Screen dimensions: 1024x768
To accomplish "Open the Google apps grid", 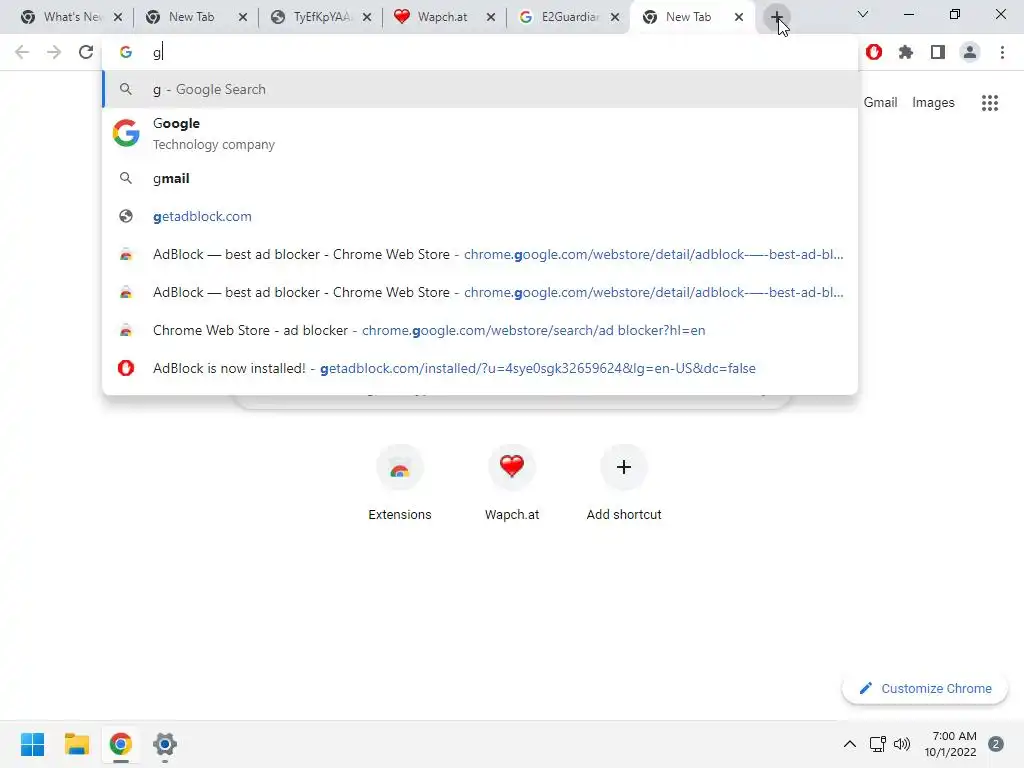I will (990, 103).
